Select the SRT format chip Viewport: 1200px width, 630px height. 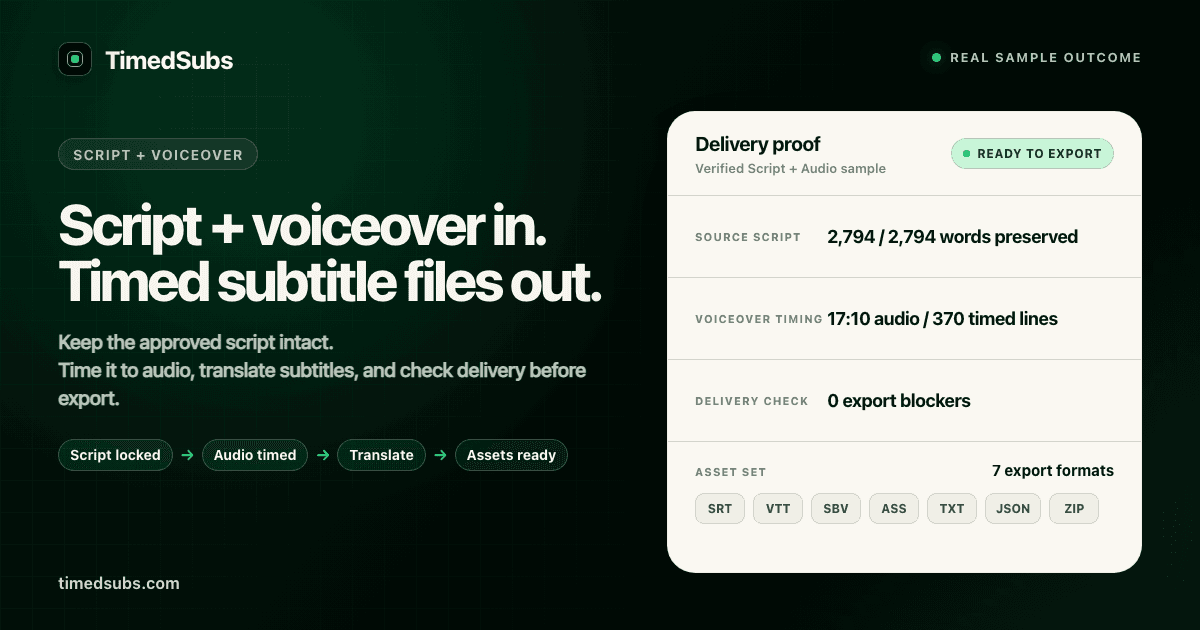pos(720,508)
